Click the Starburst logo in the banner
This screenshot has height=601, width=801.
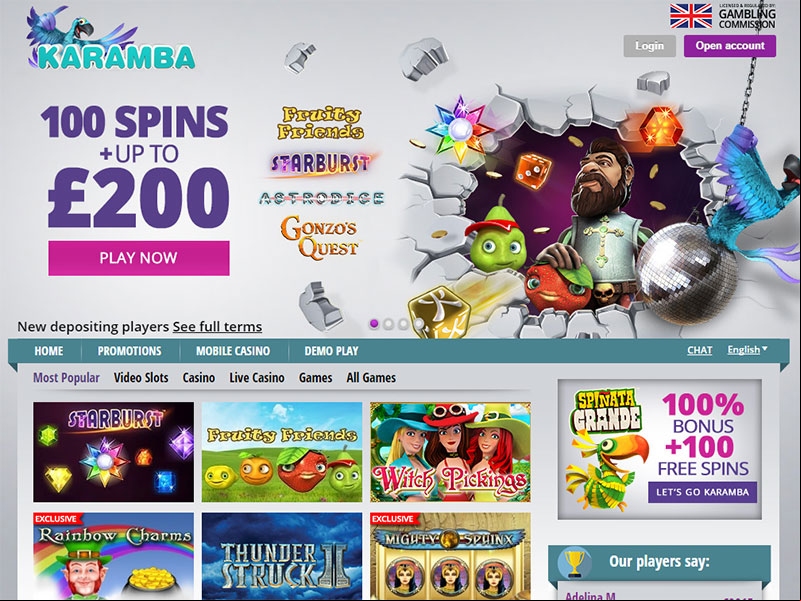pos(321,164)
